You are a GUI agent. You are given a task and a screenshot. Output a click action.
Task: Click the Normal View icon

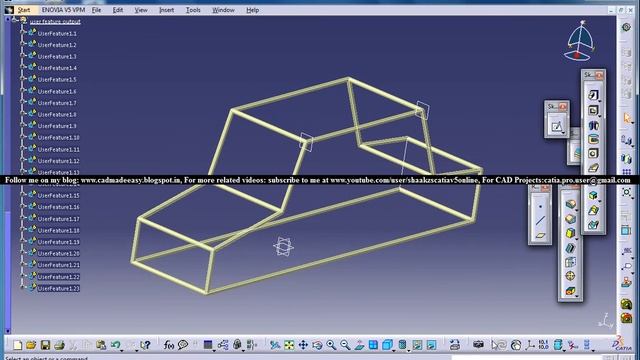pyautogui.click(x=359, y=345)
